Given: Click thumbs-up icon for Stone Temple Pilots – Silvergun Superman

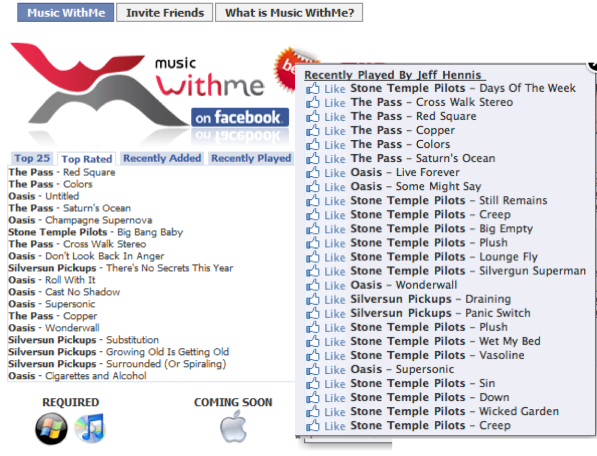Looking at the screenshot, I should [x=313, y=272].
